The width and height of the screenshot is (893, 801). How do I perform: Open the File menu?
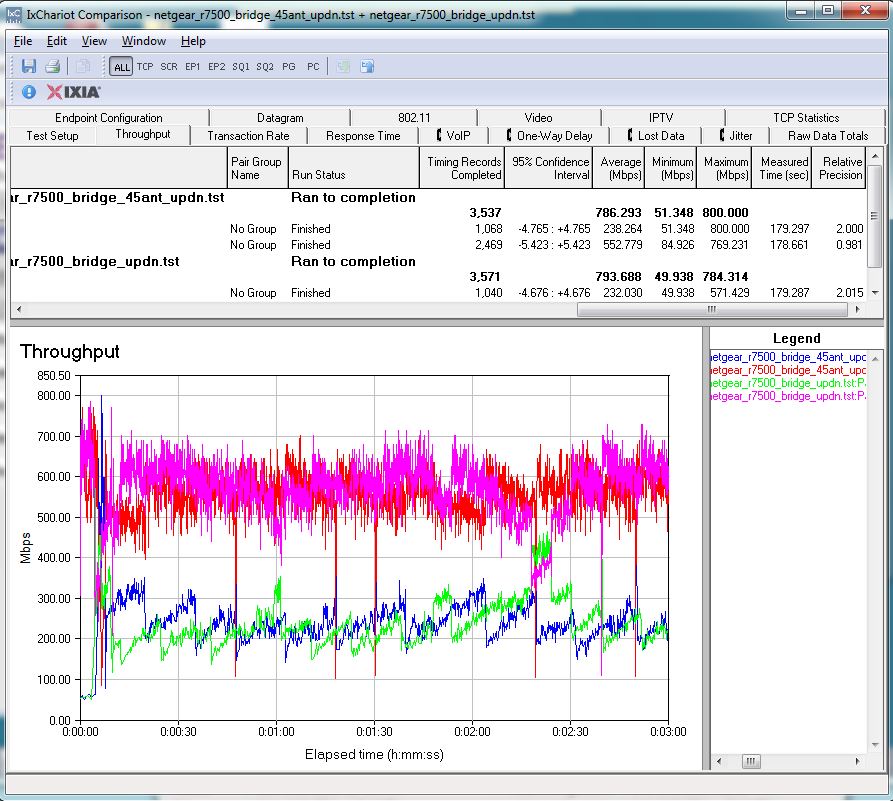pos(23,41)
